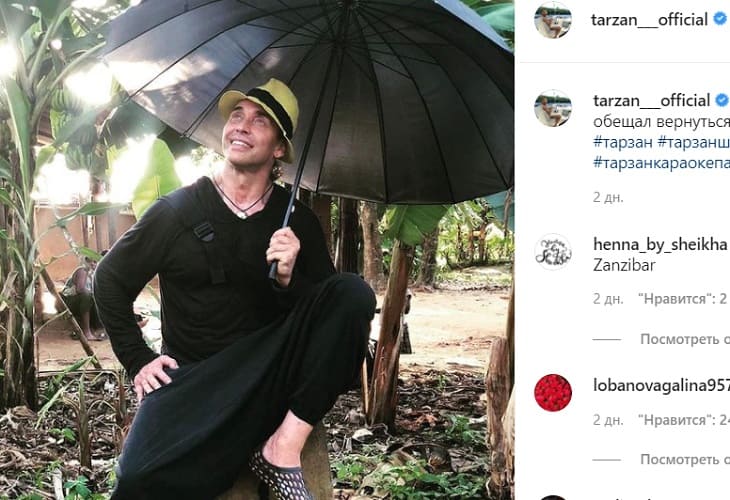Click the photo of the man holding an umbrella
Image resolution: width=730 pixels, height=500 pixels.
[x=257, y=250]
